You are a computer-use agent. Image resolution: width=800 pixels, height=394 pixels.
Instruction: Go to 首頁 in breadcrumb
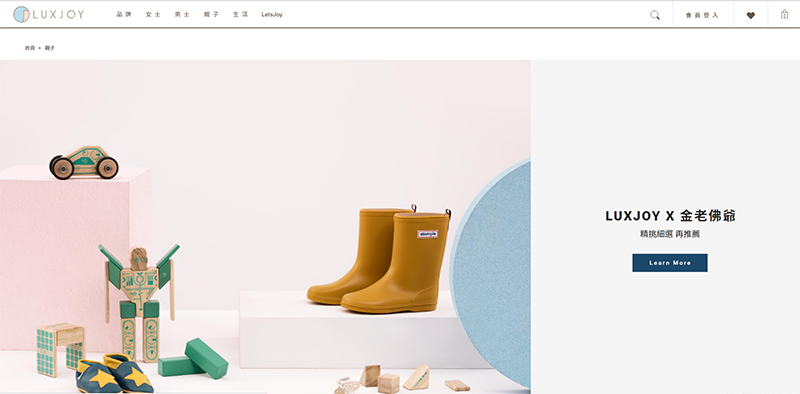30,48
